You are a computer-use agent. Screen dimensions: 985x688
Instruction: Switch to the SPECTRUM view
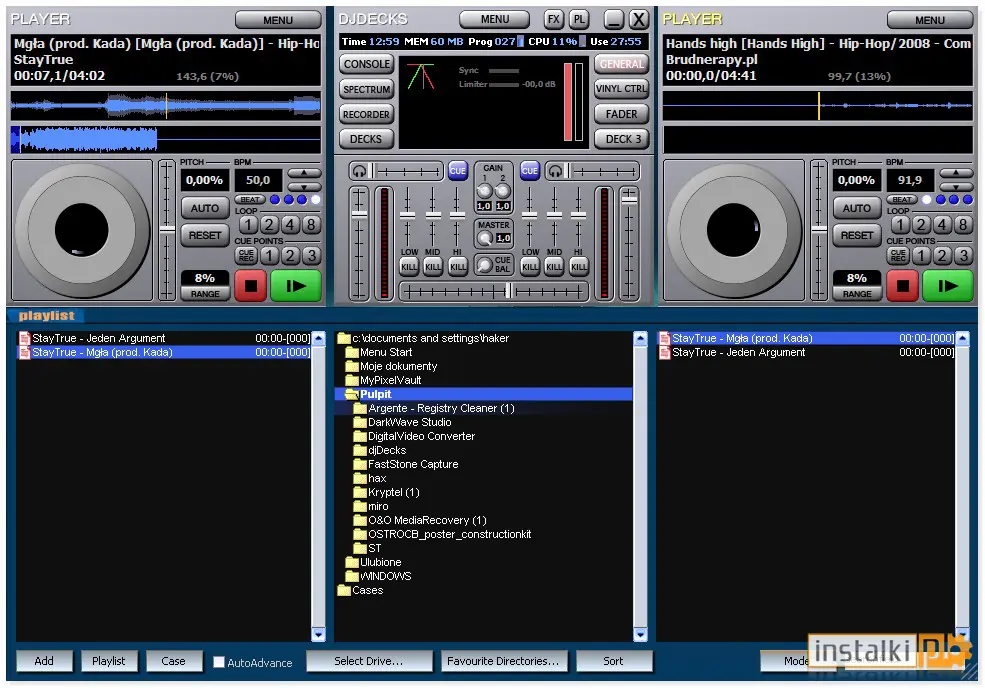click(367, 89)
